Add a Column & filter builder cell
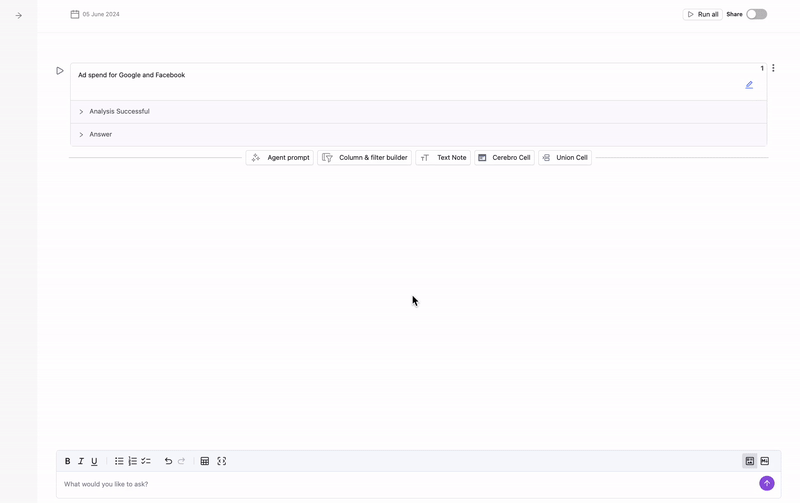This screenshot has width=800, height=503. pyautogui.click(x=364, y=157)
